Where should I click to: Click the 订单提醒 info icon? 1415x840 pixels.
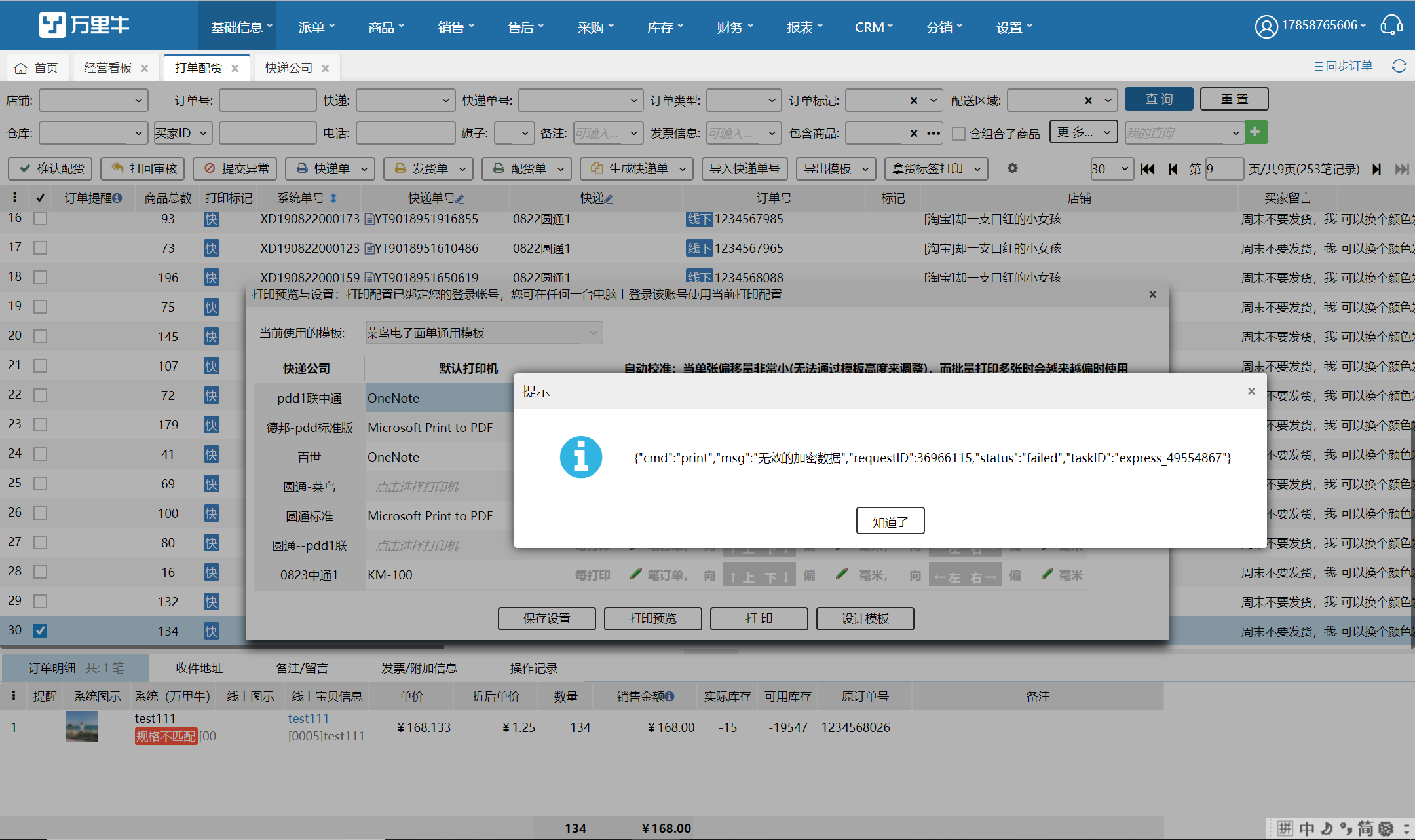[x=117, y=198]
